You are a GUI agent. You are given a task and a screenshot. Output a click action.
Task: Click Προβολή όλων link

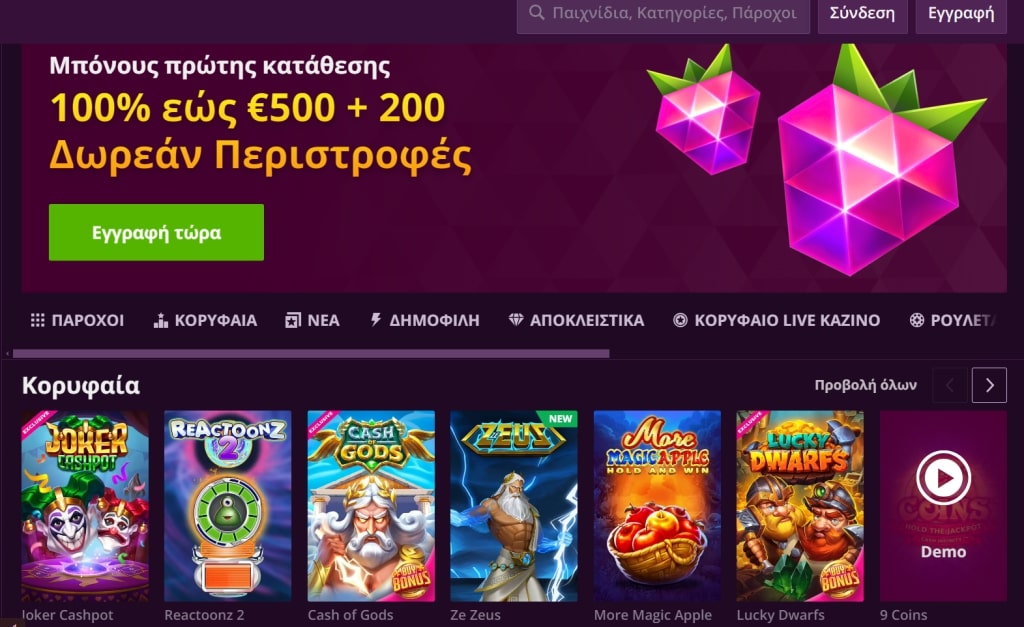[865, 385]
